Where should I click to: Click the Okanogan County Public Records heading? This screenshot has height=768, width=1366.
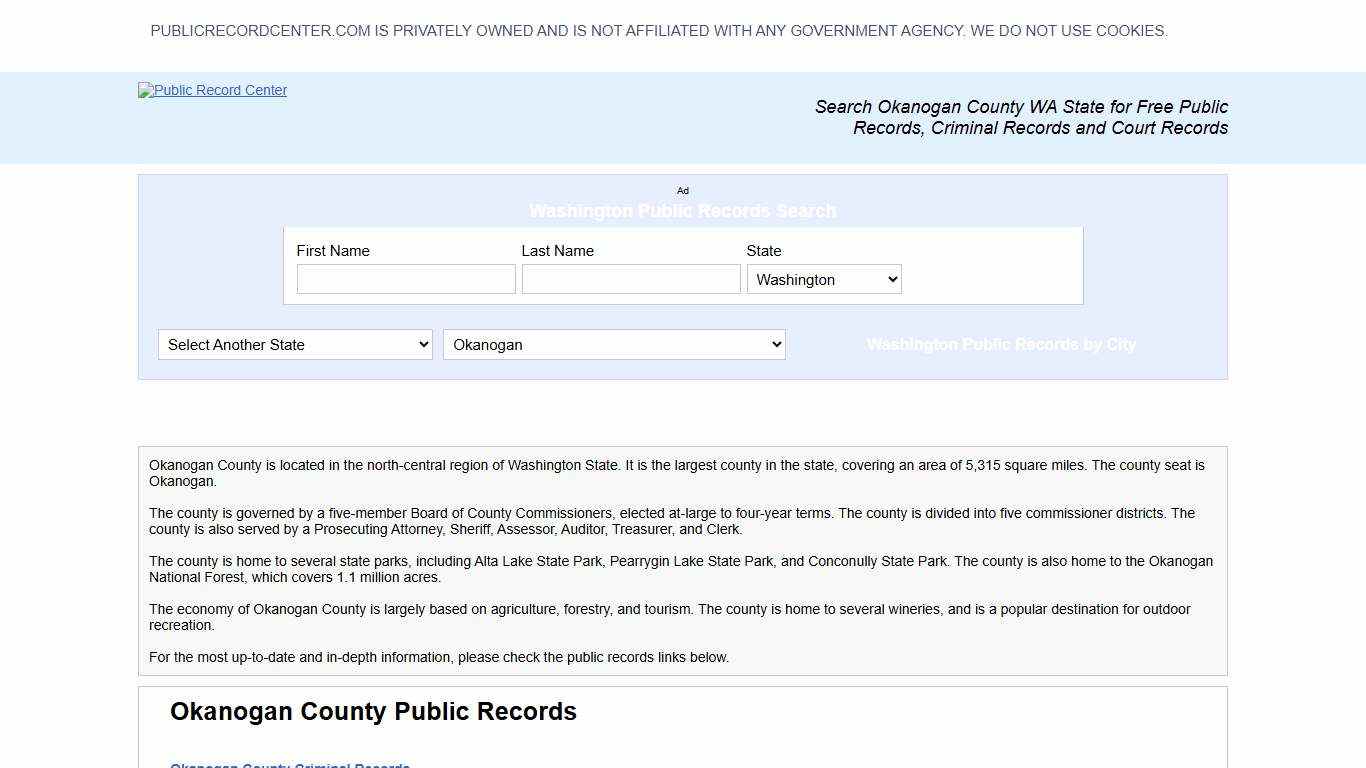(373, 711)
